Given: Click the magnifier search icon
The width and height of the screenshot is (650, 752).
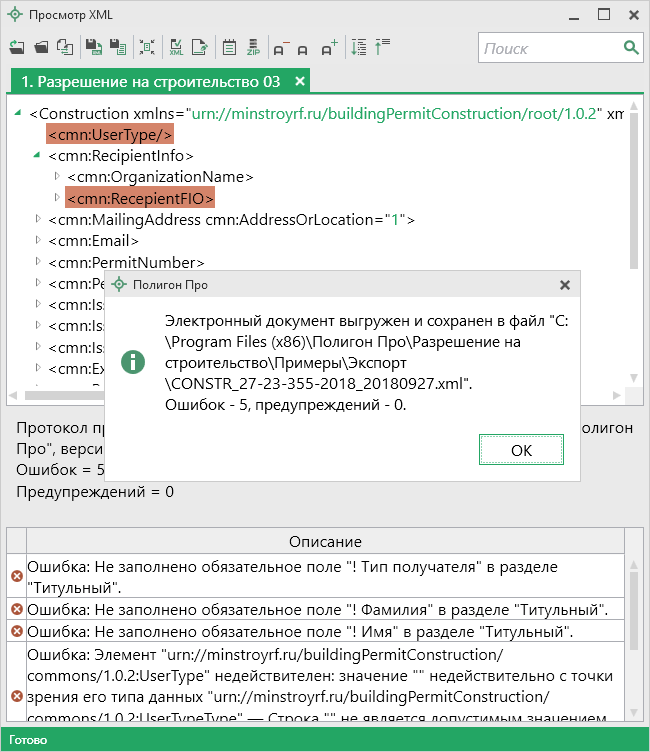Looking at the screenshot, I should point(631,48).
